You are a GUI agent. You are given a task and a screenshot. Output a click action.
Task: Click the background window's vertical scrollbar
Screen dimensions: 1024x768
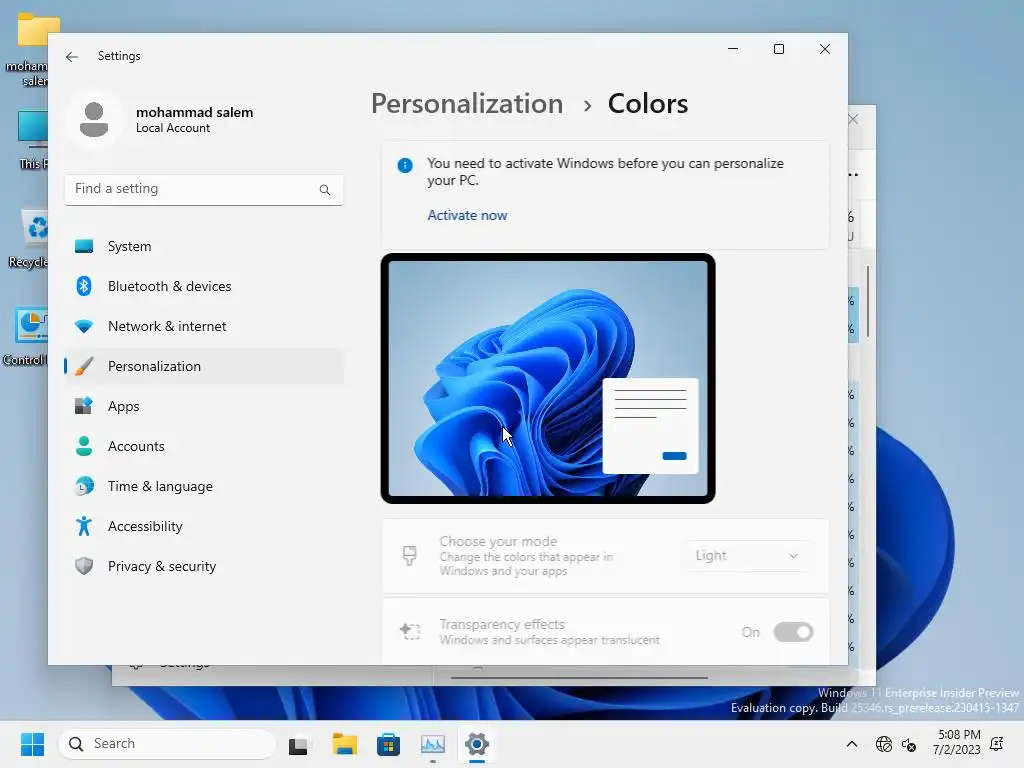868,302
